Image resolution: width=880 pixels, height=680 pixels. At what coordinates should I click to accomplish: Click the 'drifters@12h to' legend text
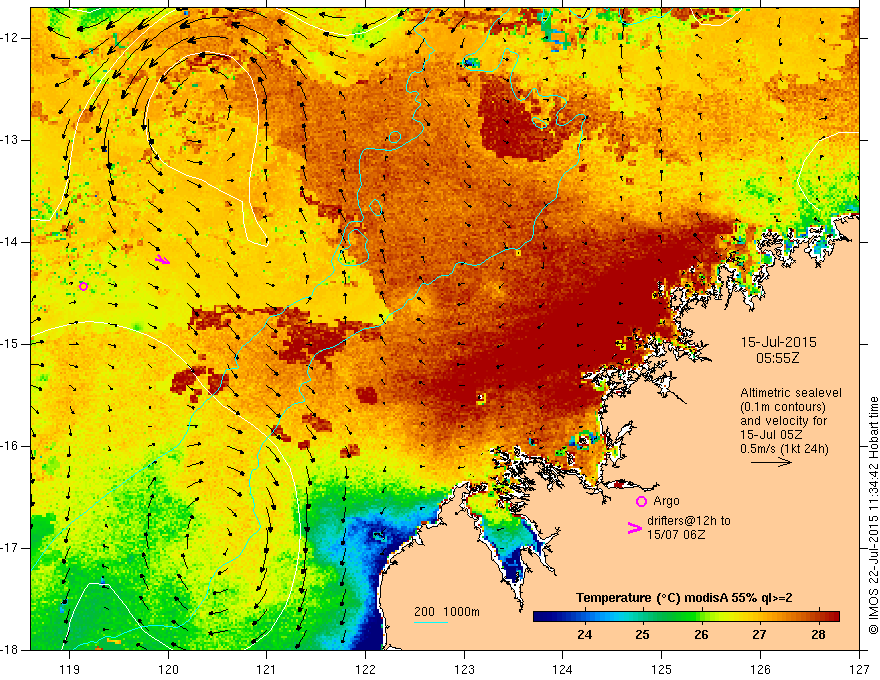(x=689, y=521)
